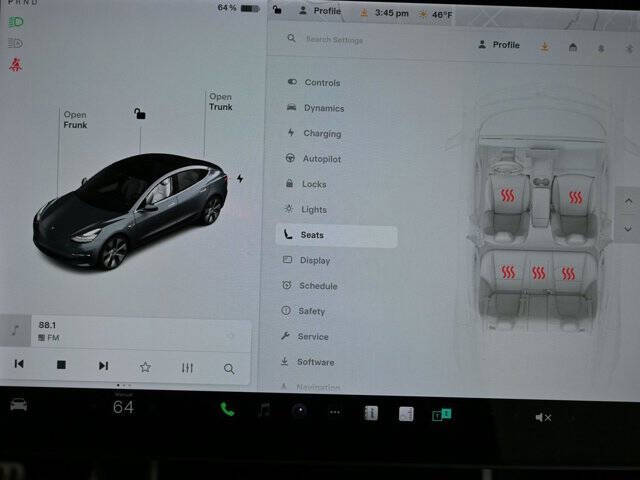
Task: Toggle rear left seat heater
Action: tap(508, 272)
